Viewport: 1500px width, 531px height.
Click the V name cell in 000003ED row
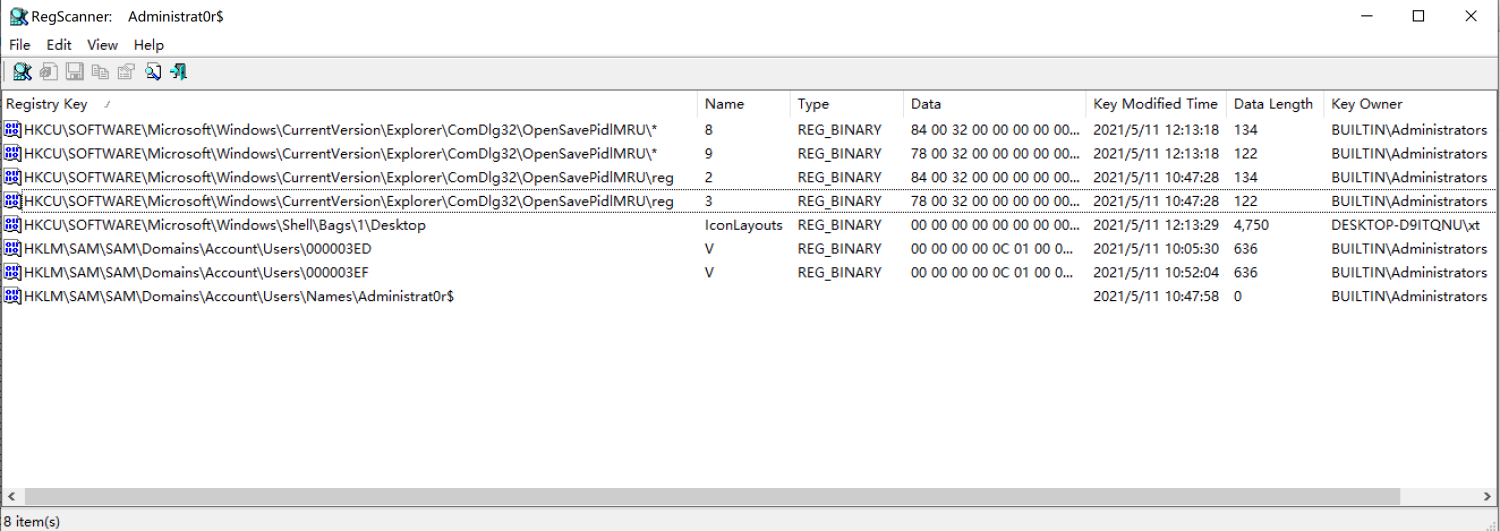point(709,249)
